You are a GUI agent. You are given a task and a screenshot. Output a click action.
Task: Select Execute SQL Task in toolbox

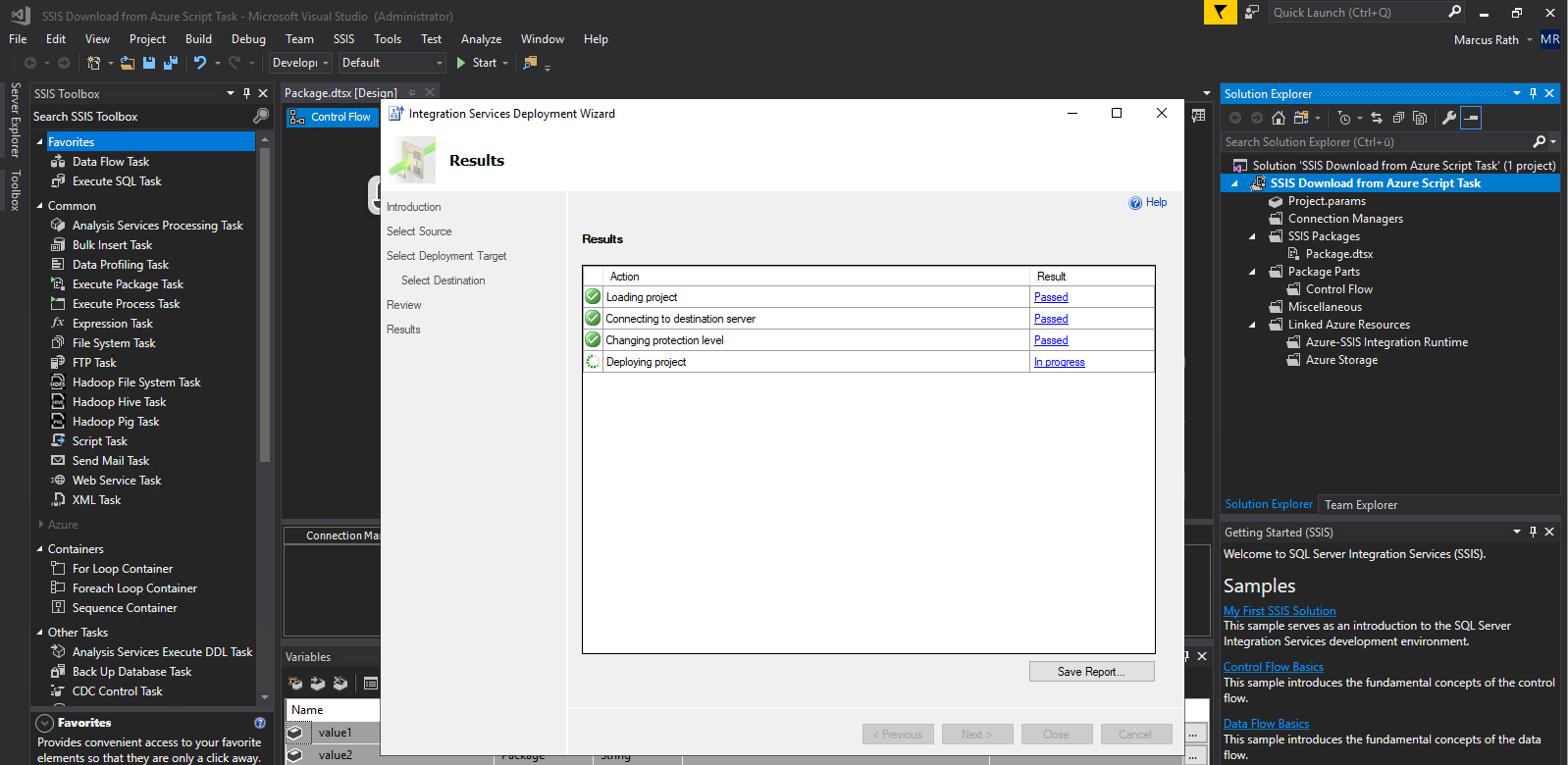point(117,181)
